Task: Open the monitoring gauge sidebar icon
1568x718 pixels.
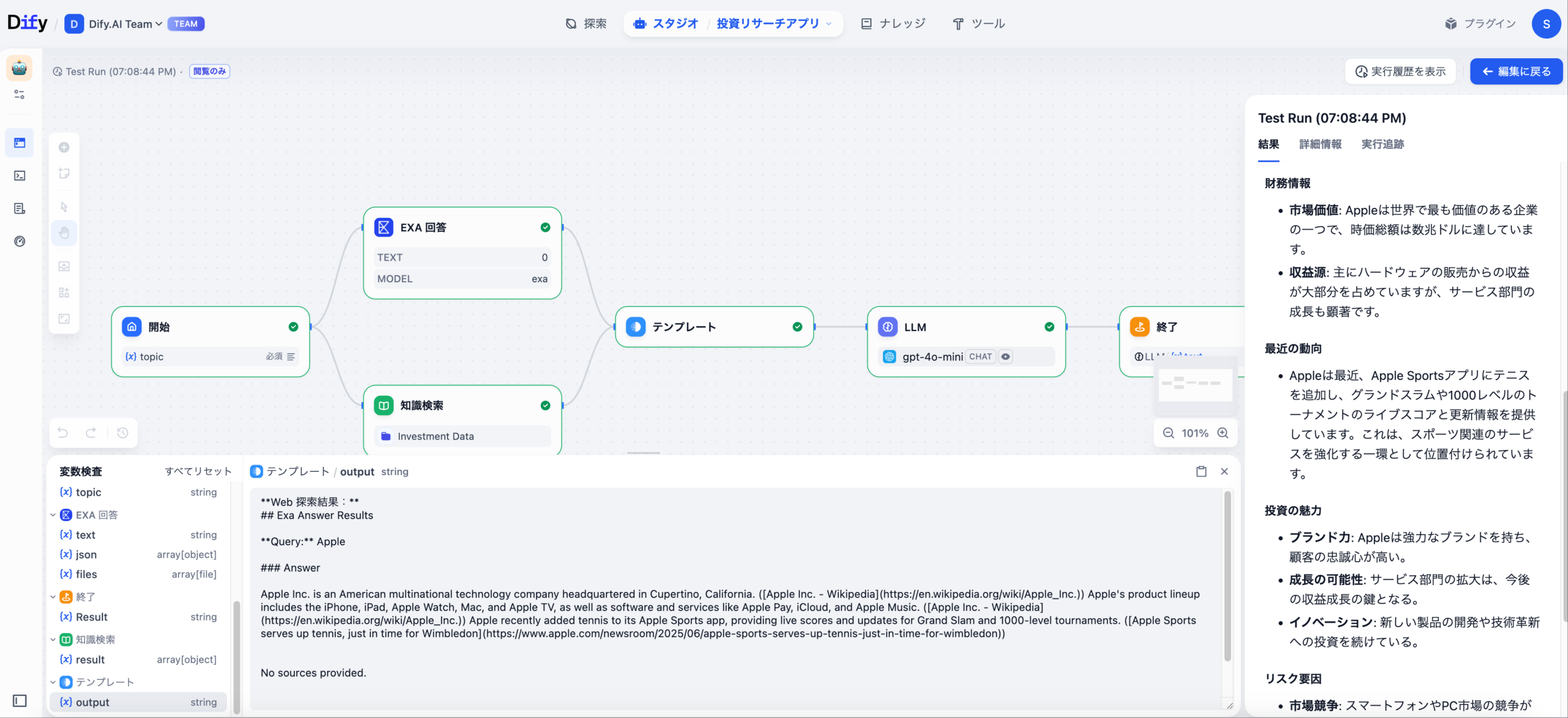Action: (x=20, y=241)
